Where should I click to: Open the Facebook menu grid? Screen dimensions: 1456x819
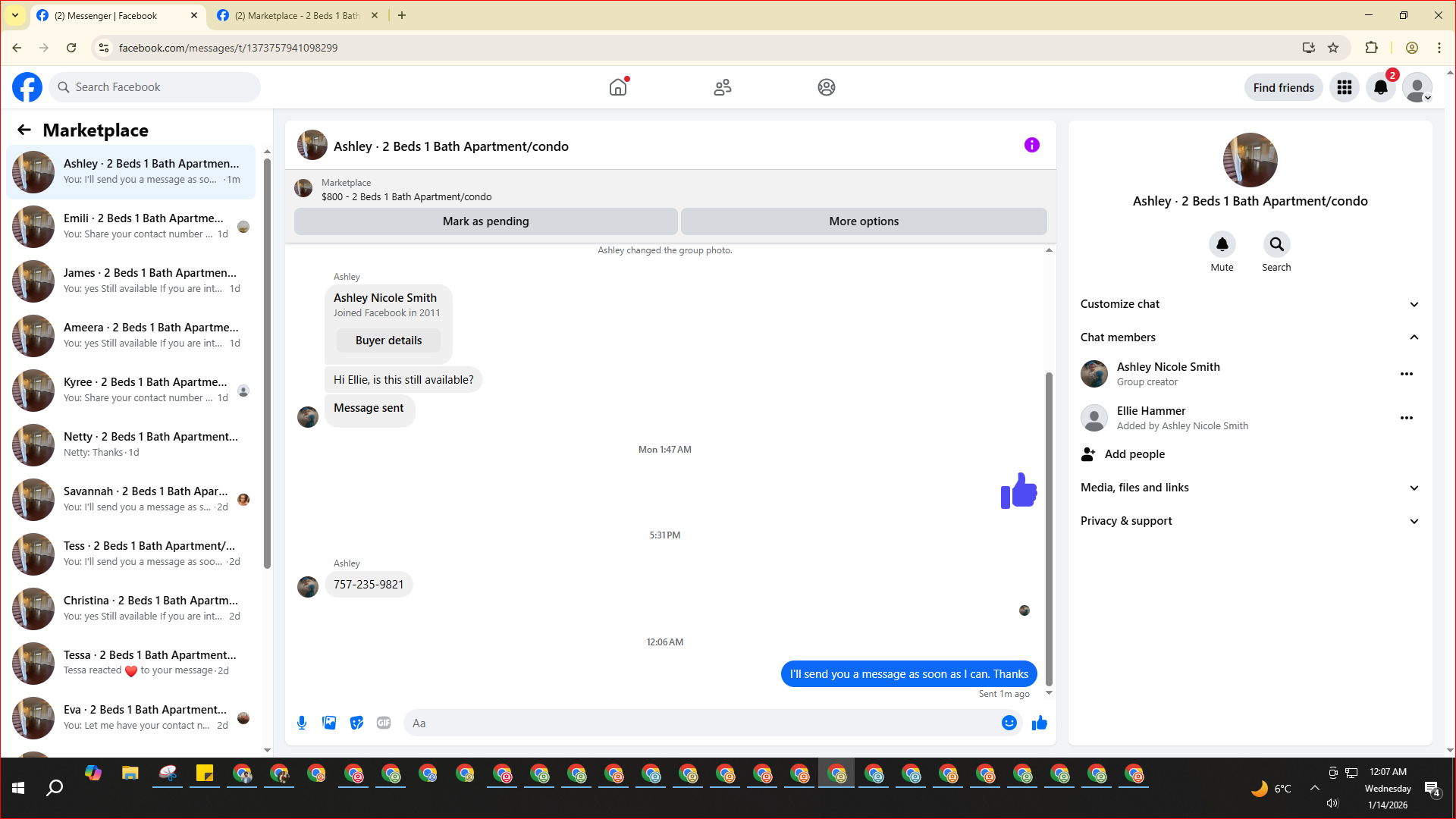(1344, 87)
